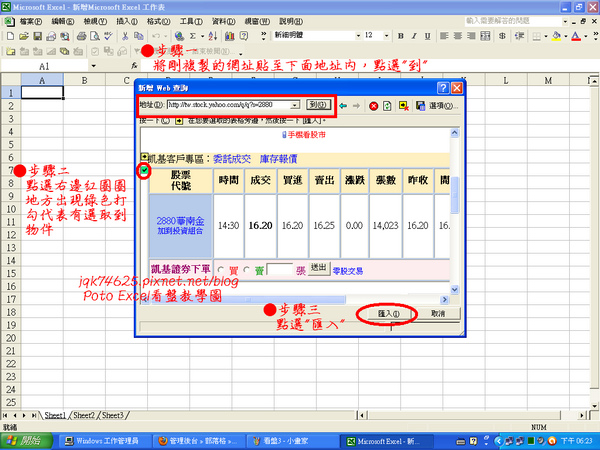Switch to the Sheet2 tab
This screenshot has height=450, width=600.
pos(84,415)
